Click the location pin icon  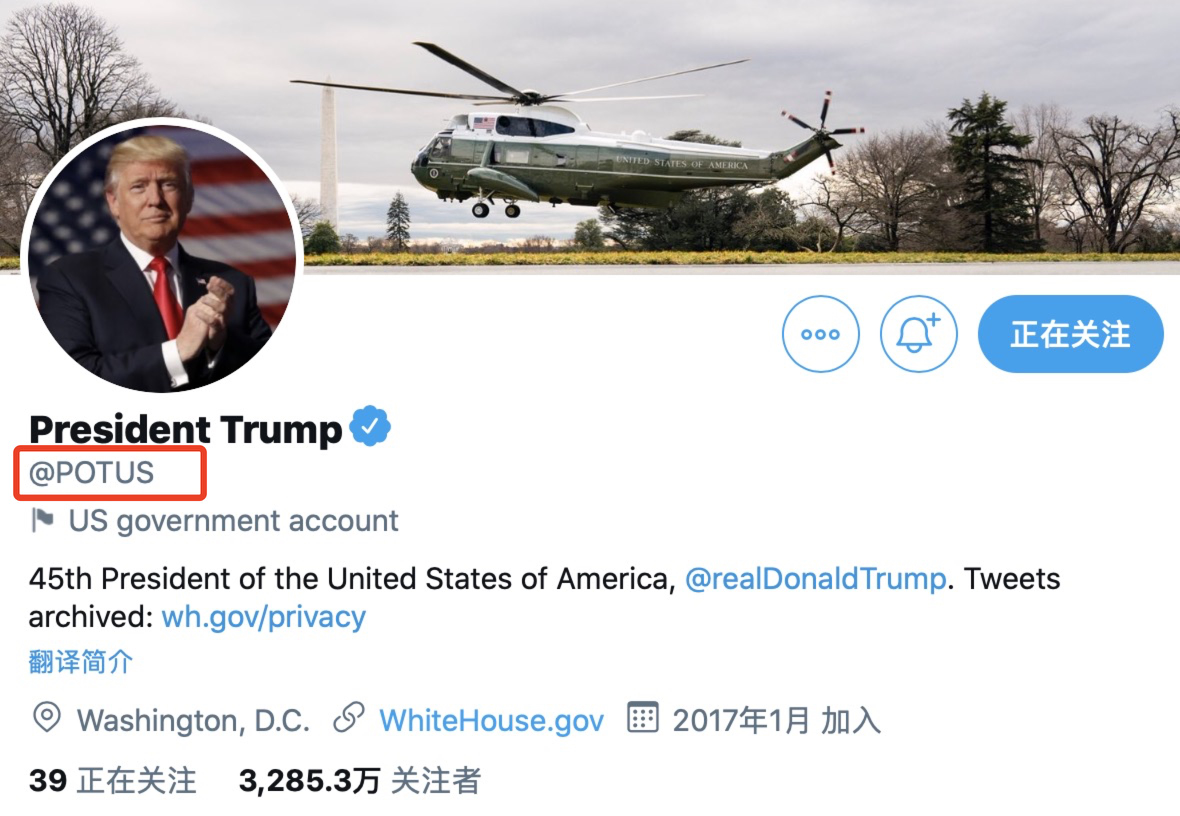click(x=47, y=718)
